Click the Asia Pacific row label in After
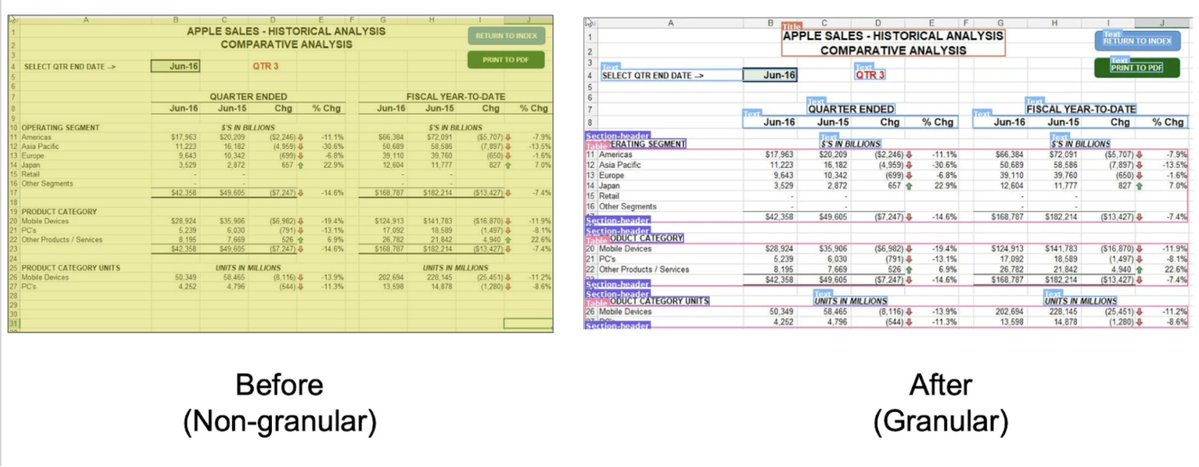The width and height of the screenshot is (1199, 467). point(621,164)
